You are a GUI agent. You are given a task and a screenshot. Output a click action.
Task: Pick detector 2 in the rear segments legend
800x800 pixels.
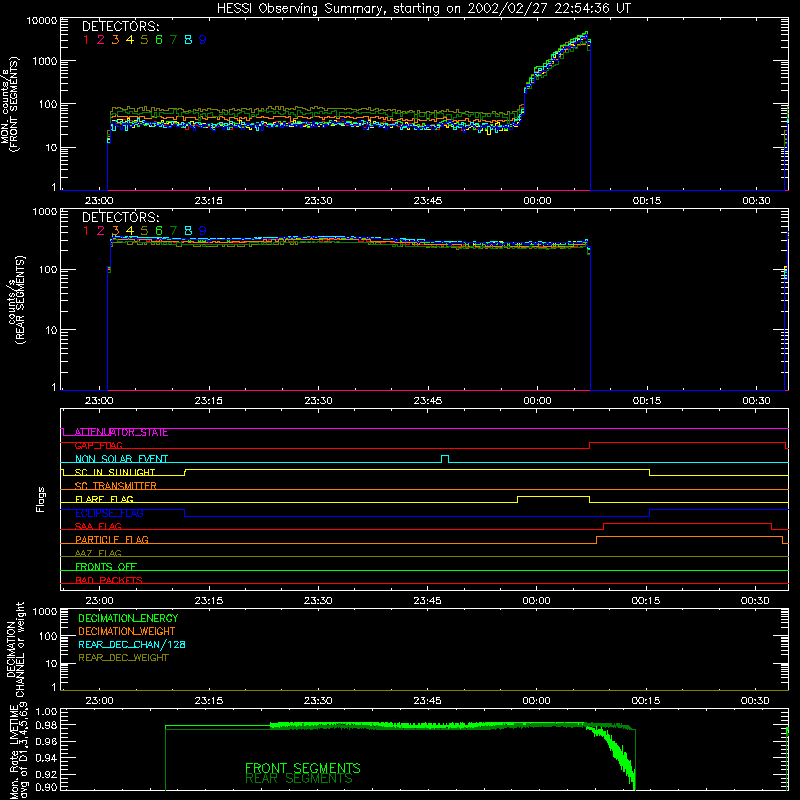click(101, 231)
